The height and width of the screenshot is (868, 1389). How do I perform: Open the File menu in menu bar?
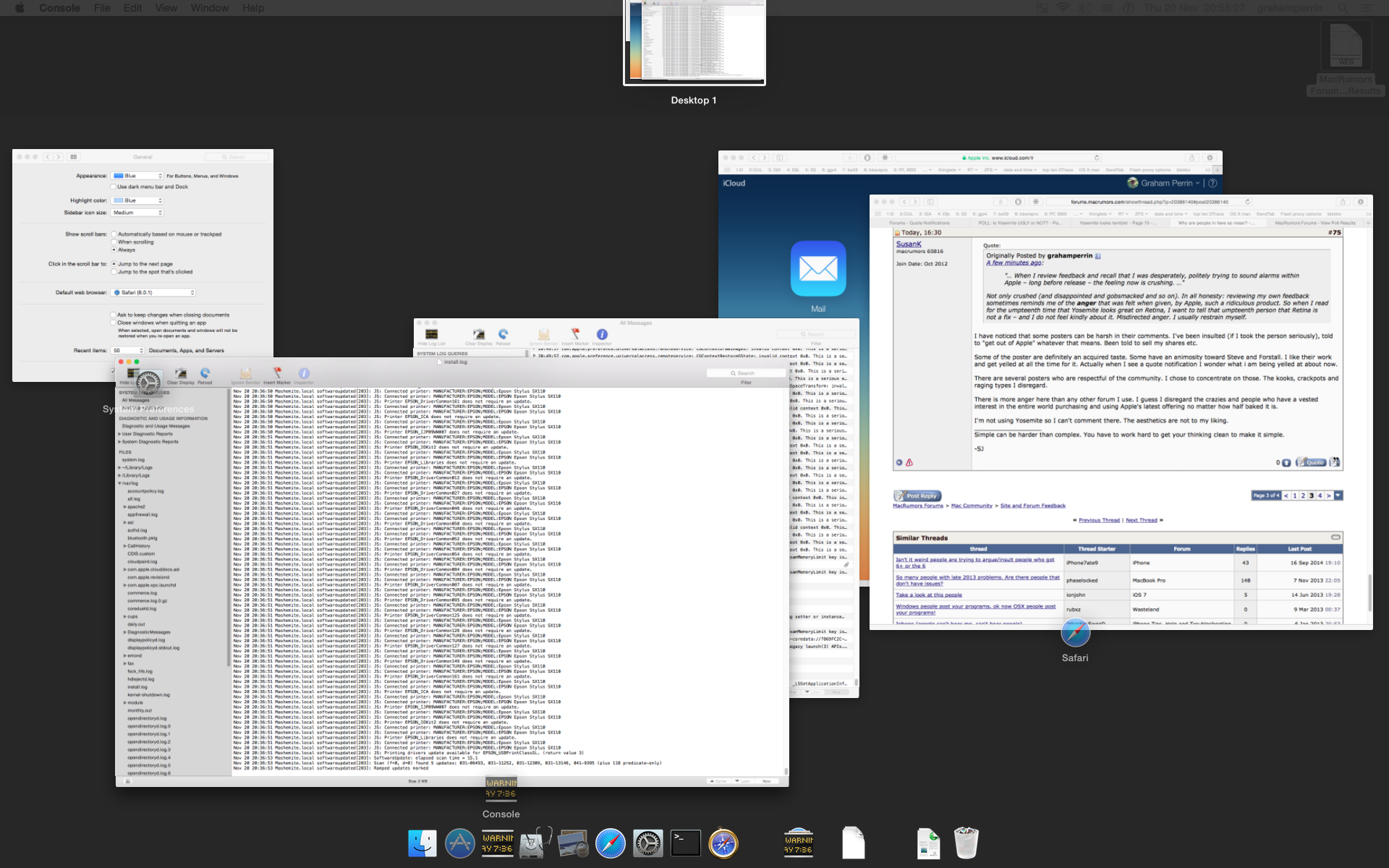coord(102,8)
